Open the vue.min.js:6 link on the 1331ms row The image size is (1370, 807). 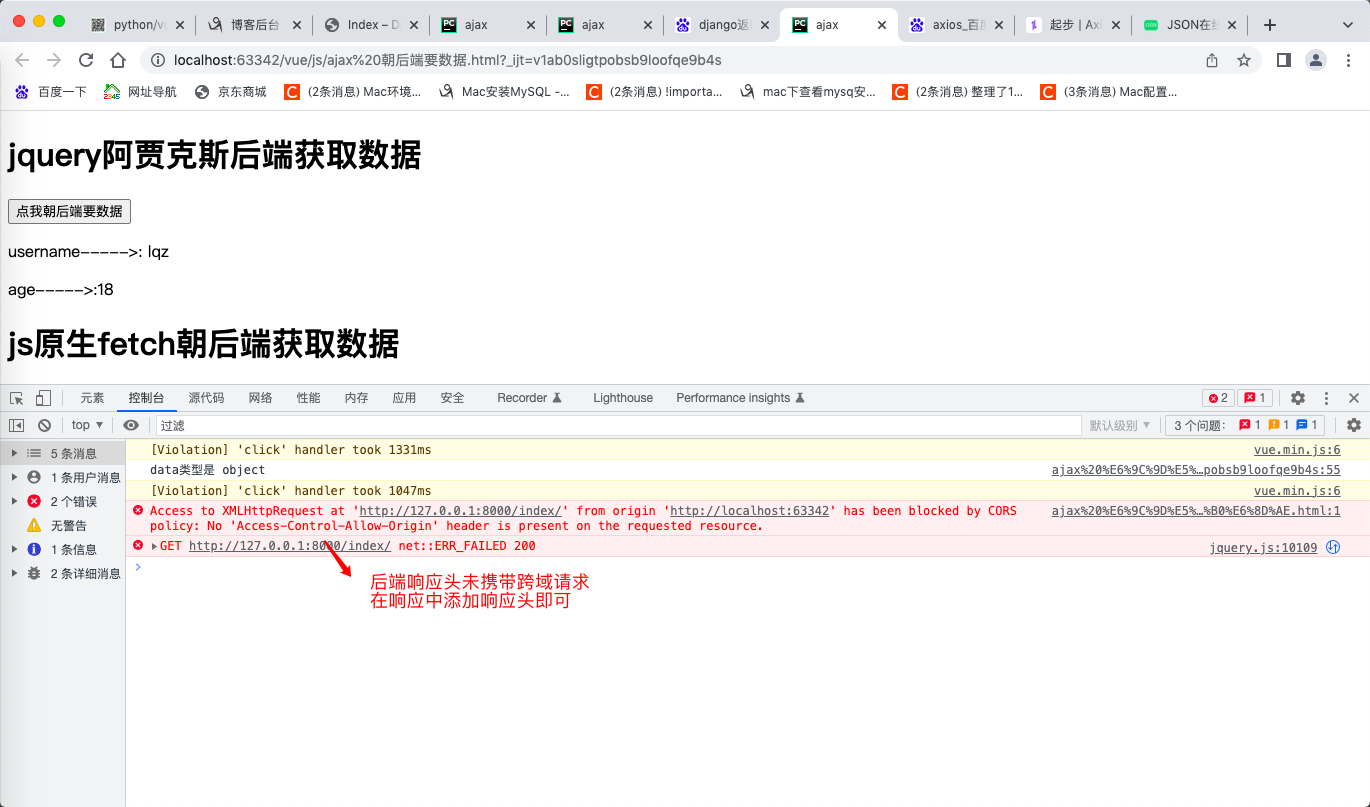click(1297, 451)
